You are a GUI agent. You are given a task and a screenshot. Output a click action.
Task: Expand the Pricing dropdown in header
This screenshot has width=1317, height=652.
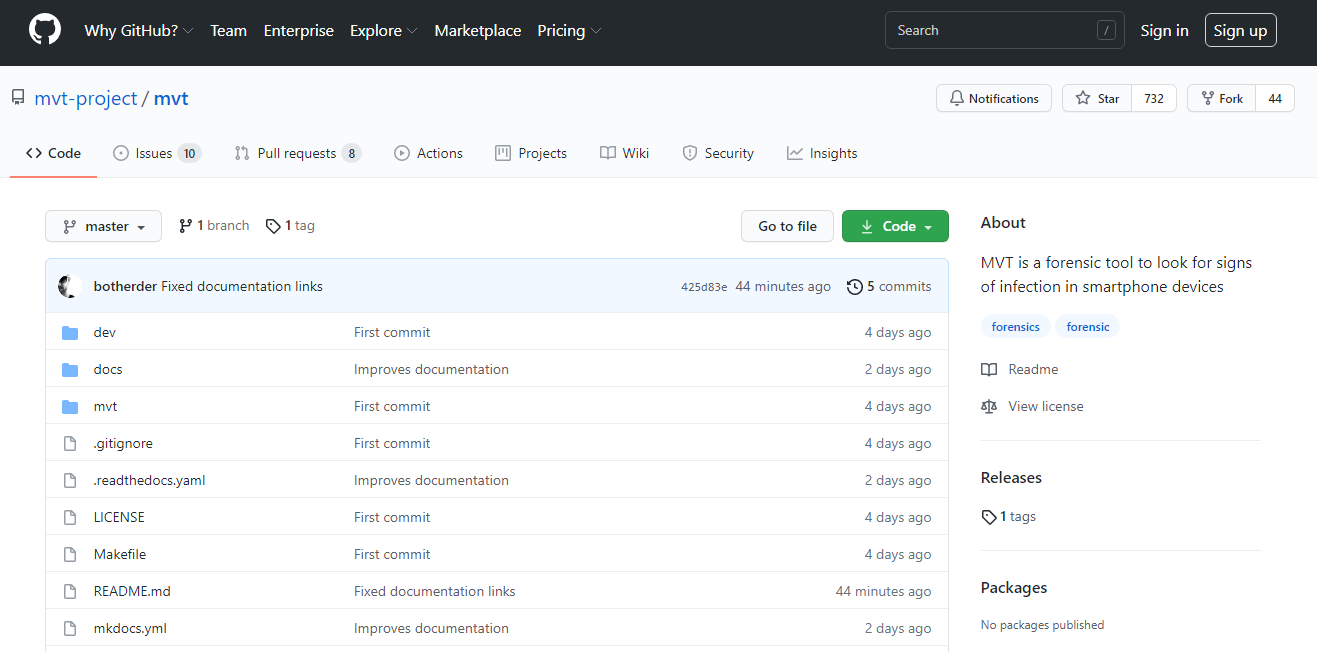pos(569,31)
